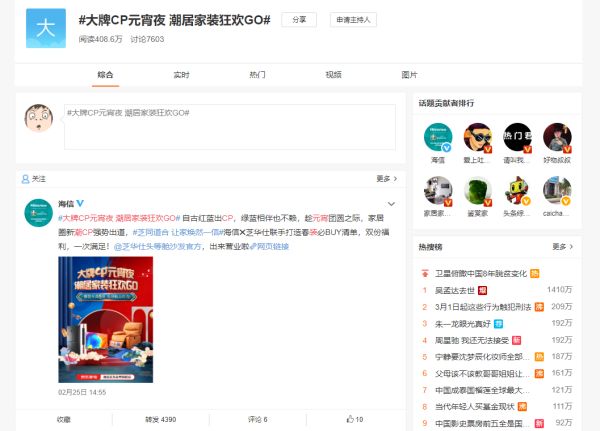Screen dimensions: 600x431
Task: Switch to the 实时 tab
Action: 181,75
